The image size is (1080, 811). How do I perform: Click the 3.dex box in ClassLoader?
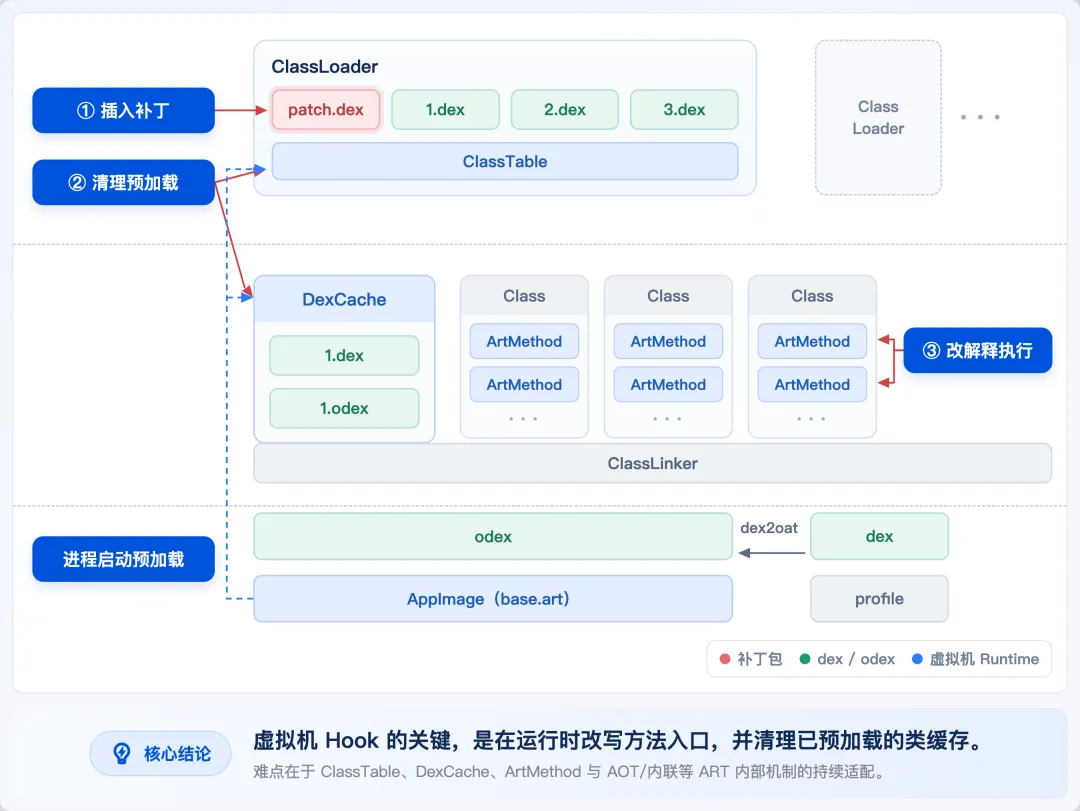pyautogui.click(x=684, y=110)
